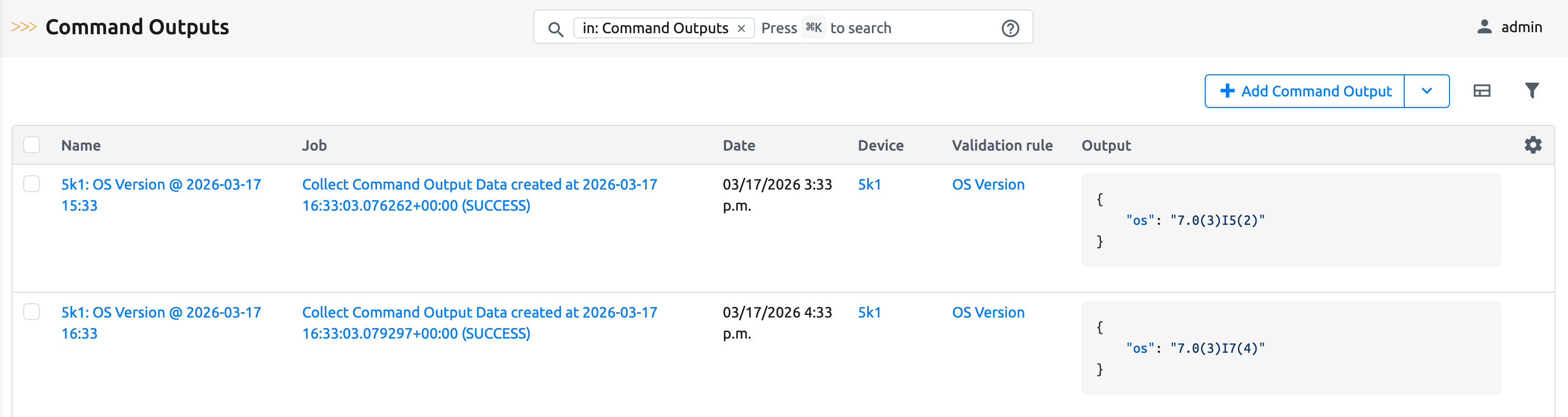The image size is (1568, 417).
Task: Check the first command output row
Action: tap(32, 184)
